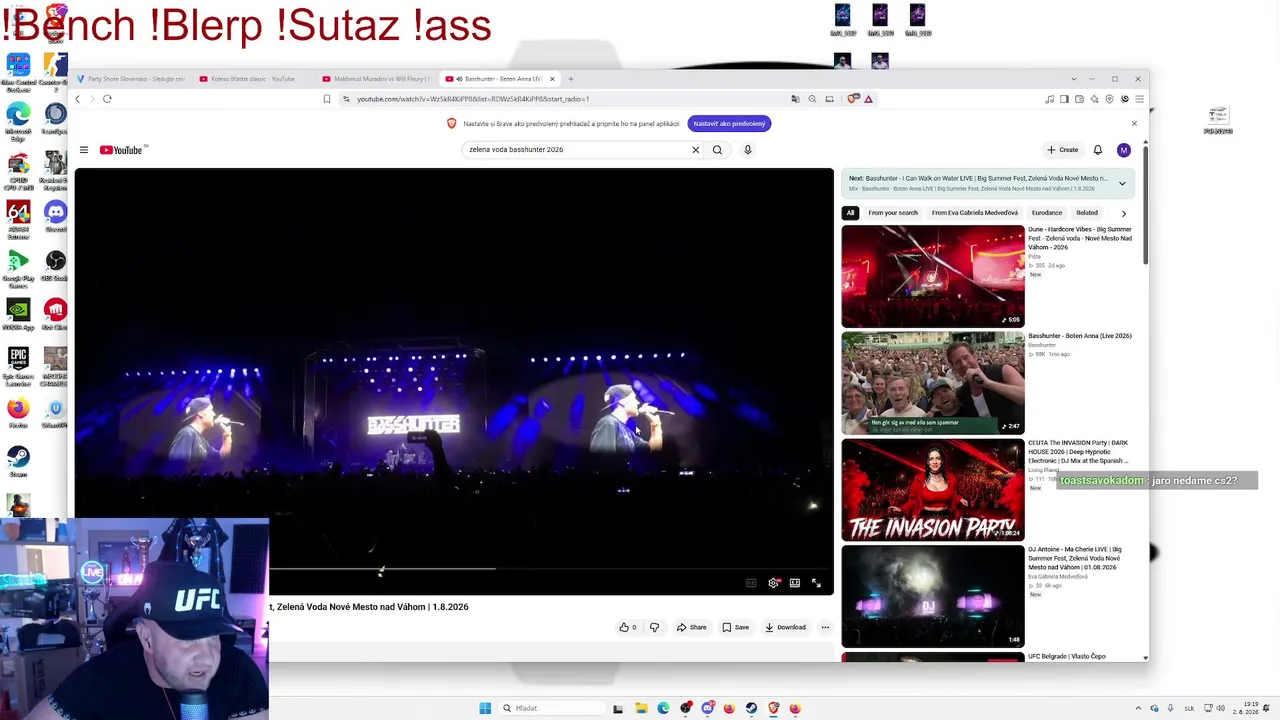Open more actions ellipsis menu

tap(825, 628)
